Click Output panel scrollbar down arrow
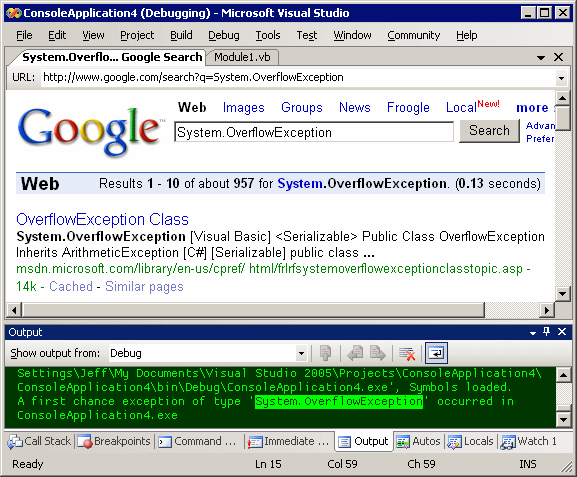The width and height of the screenshot is (577, 477). (563, 419)
